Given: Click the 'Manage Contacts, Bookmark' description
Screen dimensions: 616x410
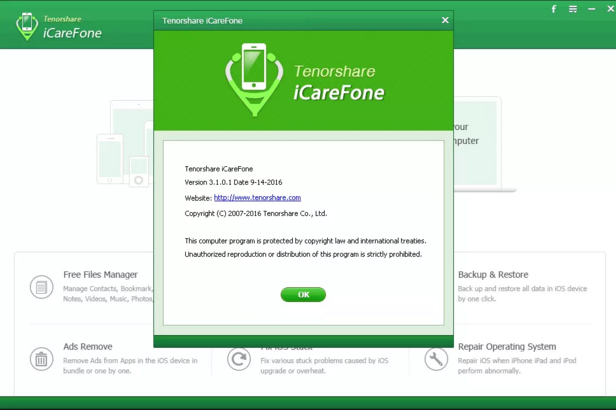Looking at the screenshot, I should pos(108,293).
